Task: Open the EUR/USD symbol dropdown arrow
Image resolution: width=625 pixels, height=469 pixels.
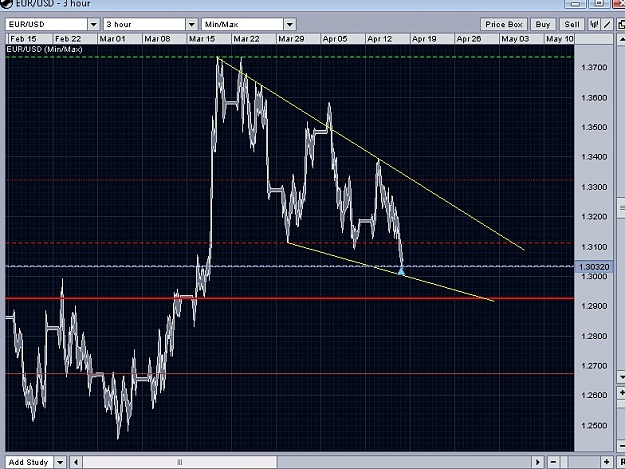Action: [94, 24]
